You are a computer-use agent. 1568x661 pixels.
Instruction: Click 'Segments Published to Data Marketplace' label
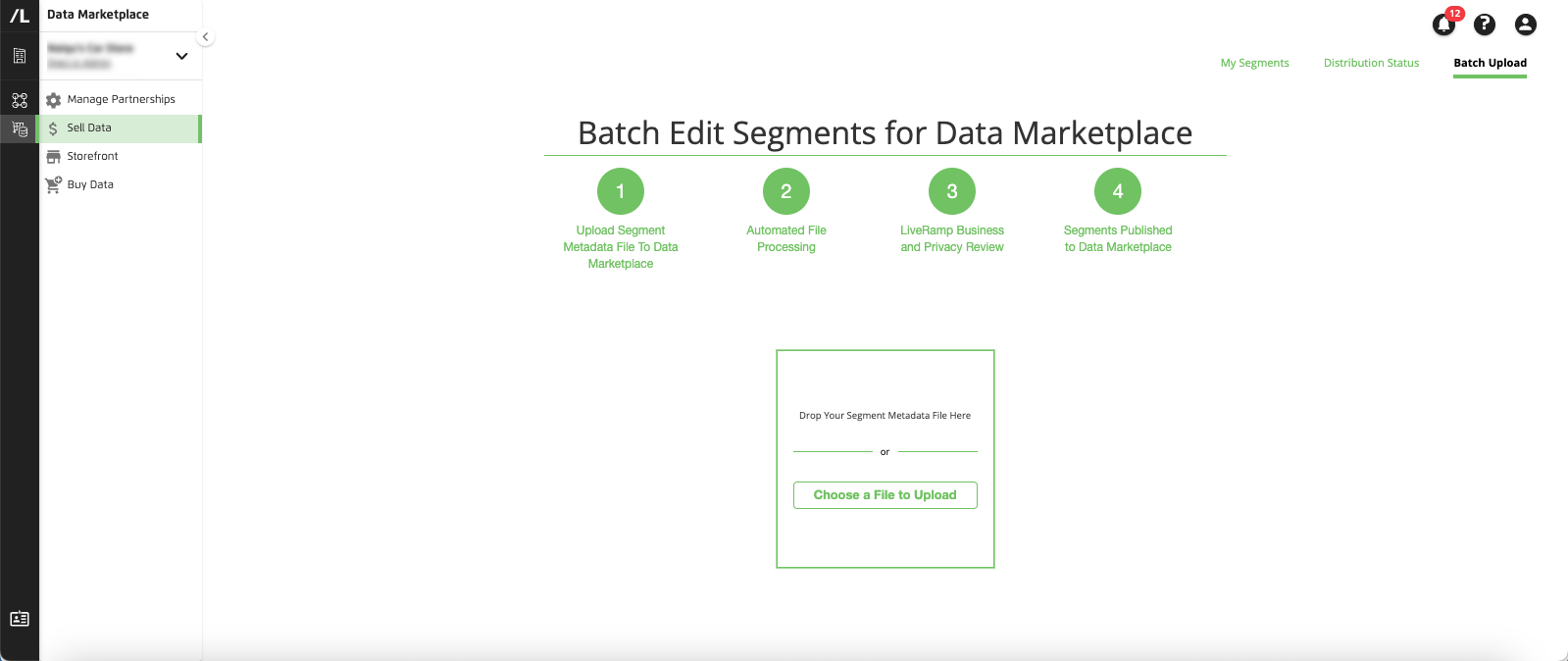(x=1118, y=238)
